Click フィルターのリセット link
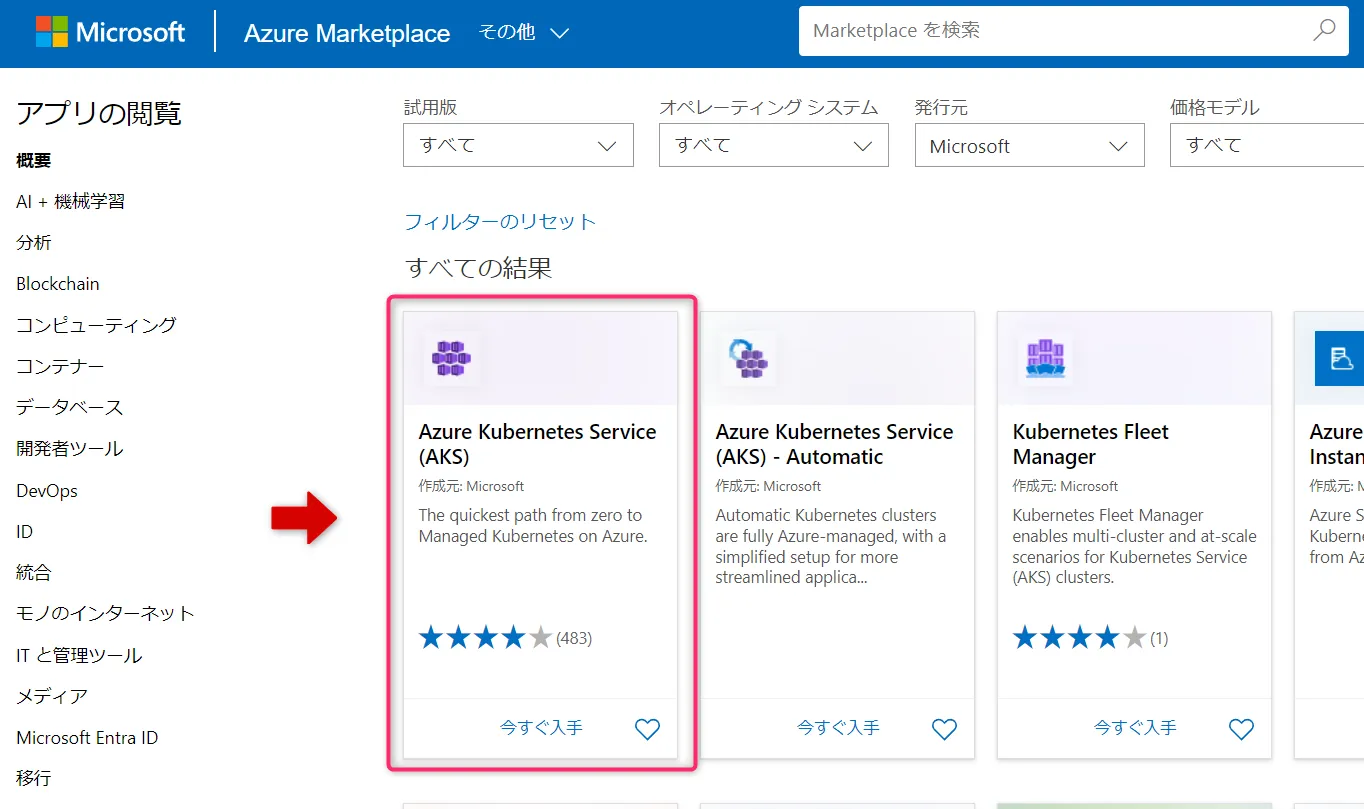 500,222
